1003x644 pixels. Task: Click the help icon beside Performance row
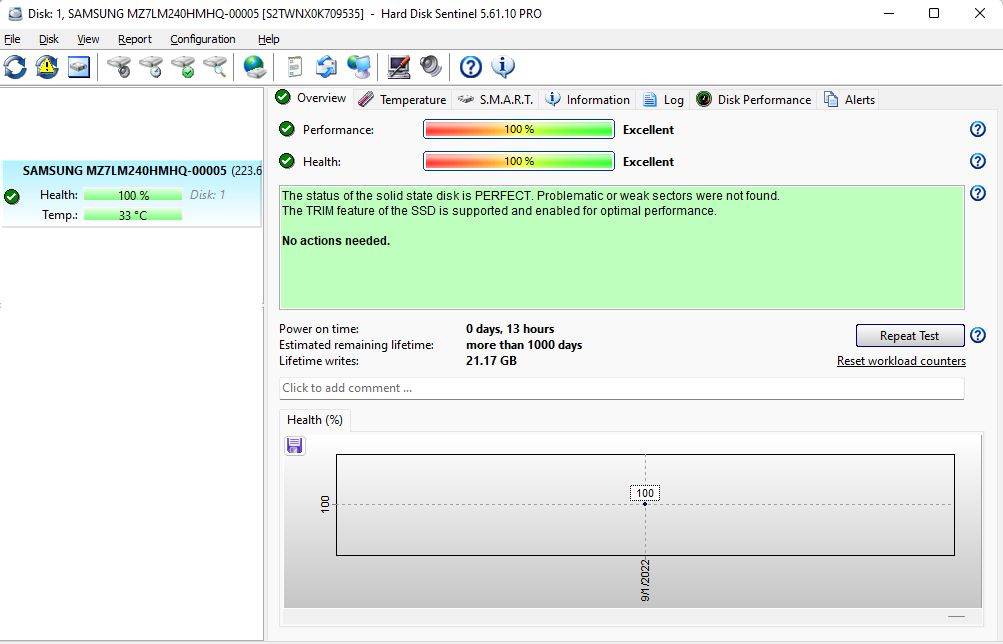pos(977,129)
